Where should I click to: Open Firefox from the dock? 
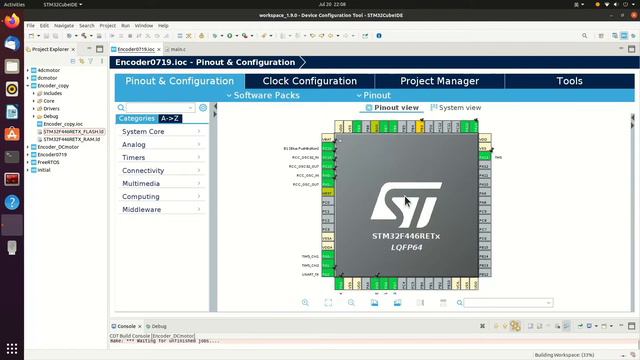(x=12, y=21)
